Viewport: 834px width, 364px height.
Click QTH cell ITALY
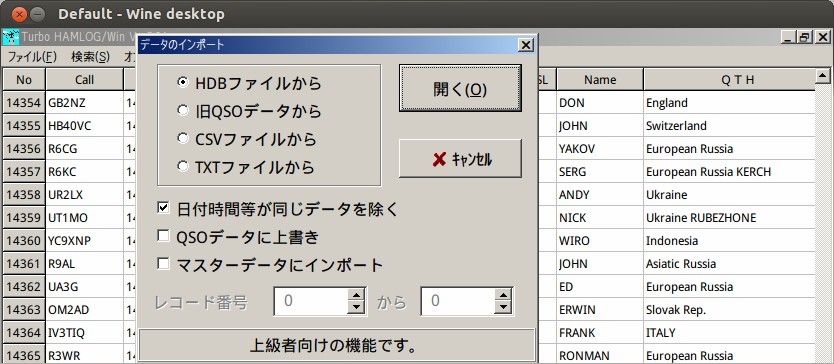coord(729,333)
